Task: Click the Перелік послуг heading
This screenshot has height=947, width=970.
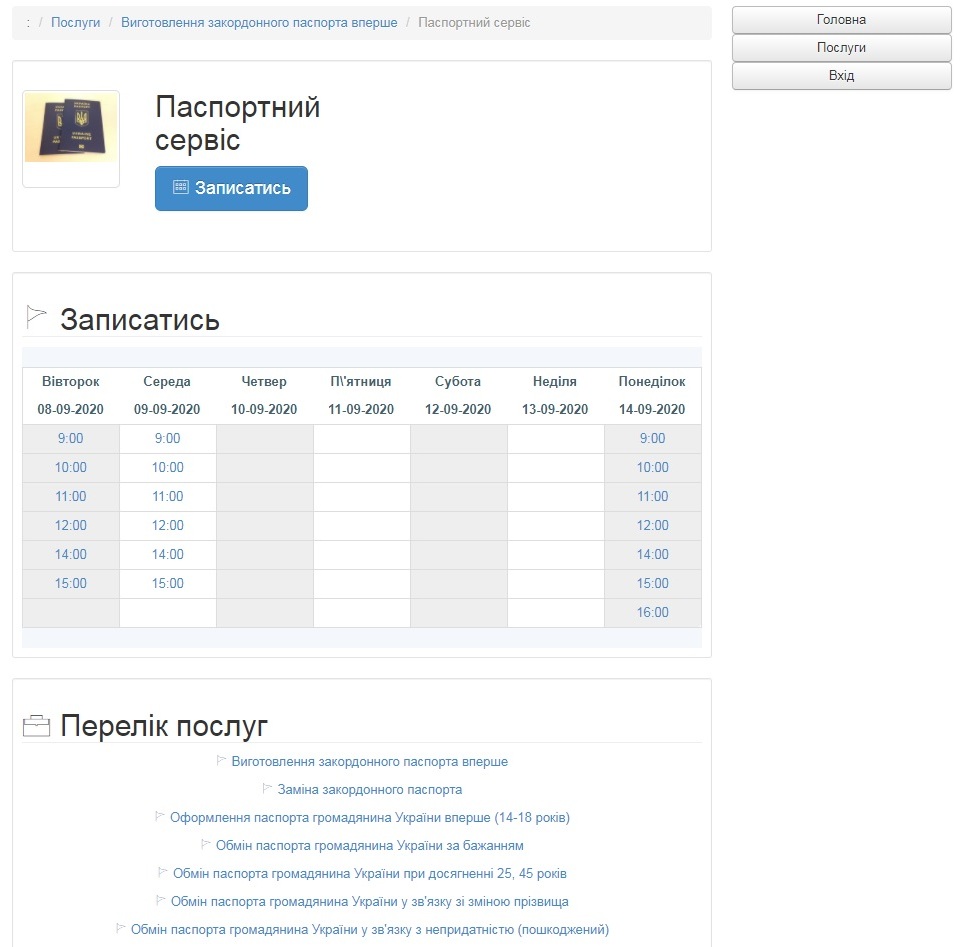Action: coord(164,726)
